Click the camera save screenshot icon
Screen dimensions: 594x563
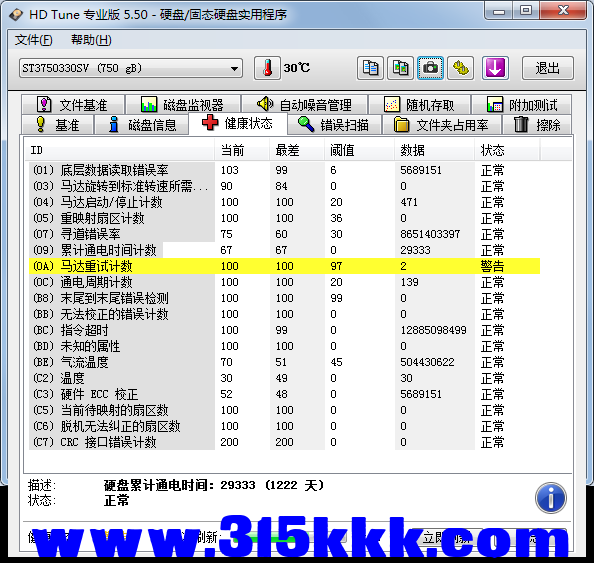coord(430,68)
